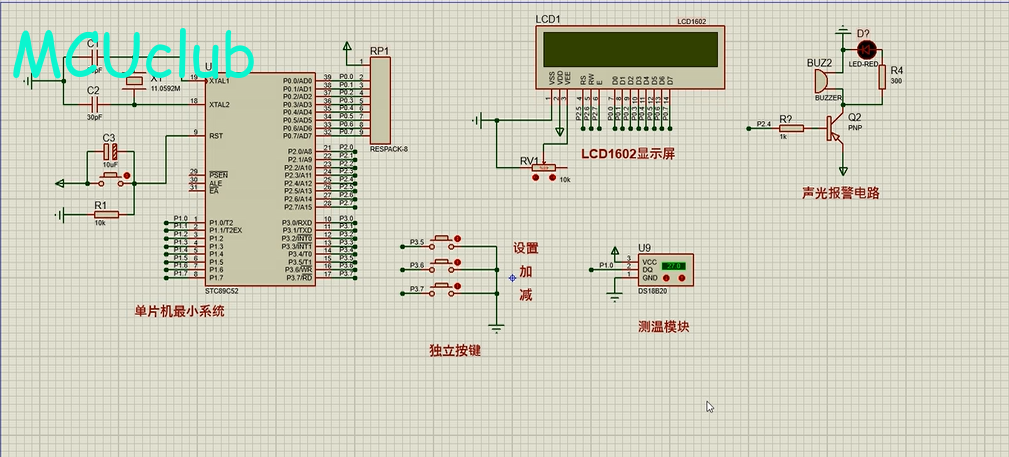Adjust the RV1 potentiometer left red knob
Image resolution: width=1009 pixels, height=457 pixels.
[537, 178]
